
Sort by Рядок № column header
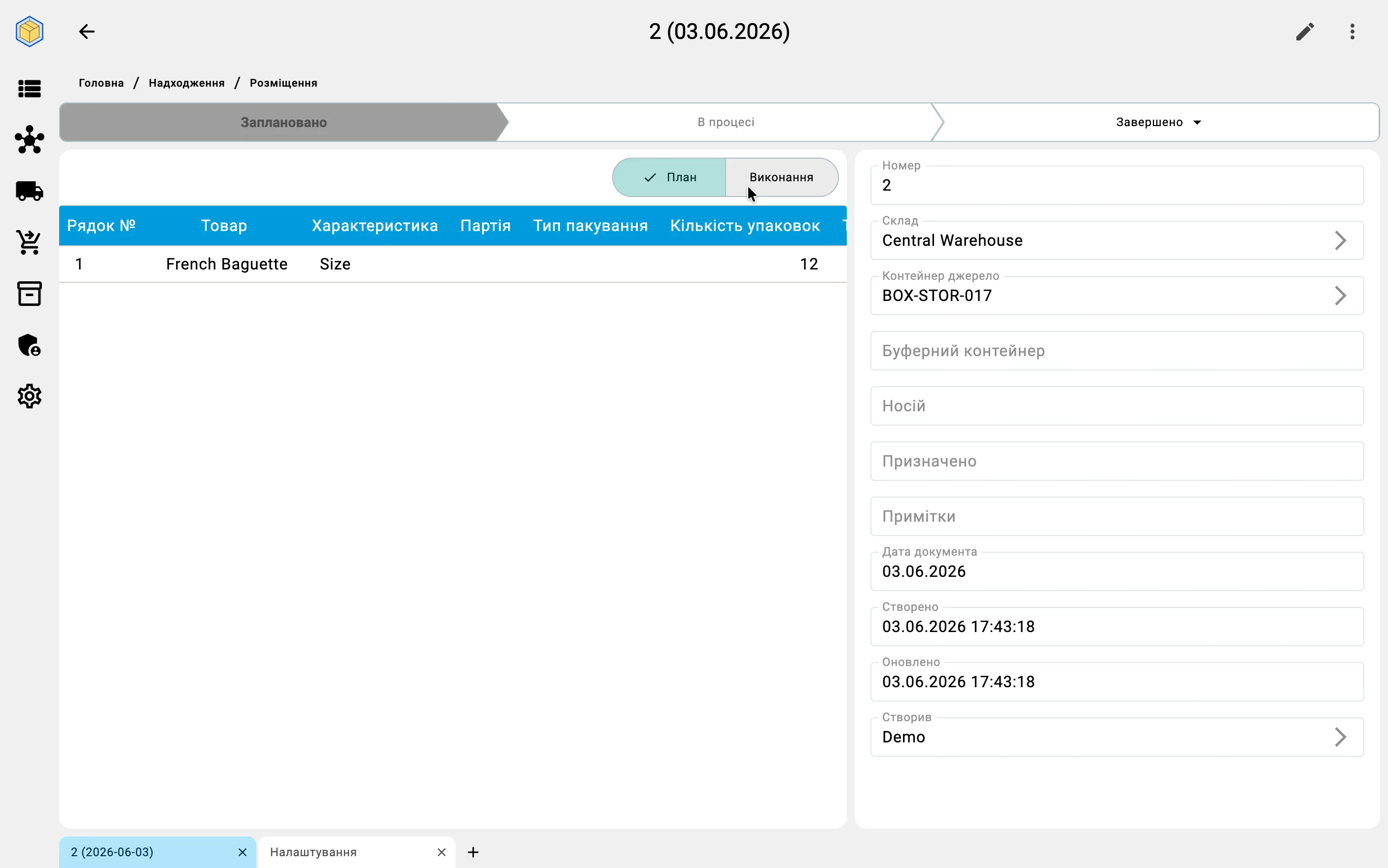[101, 226]
